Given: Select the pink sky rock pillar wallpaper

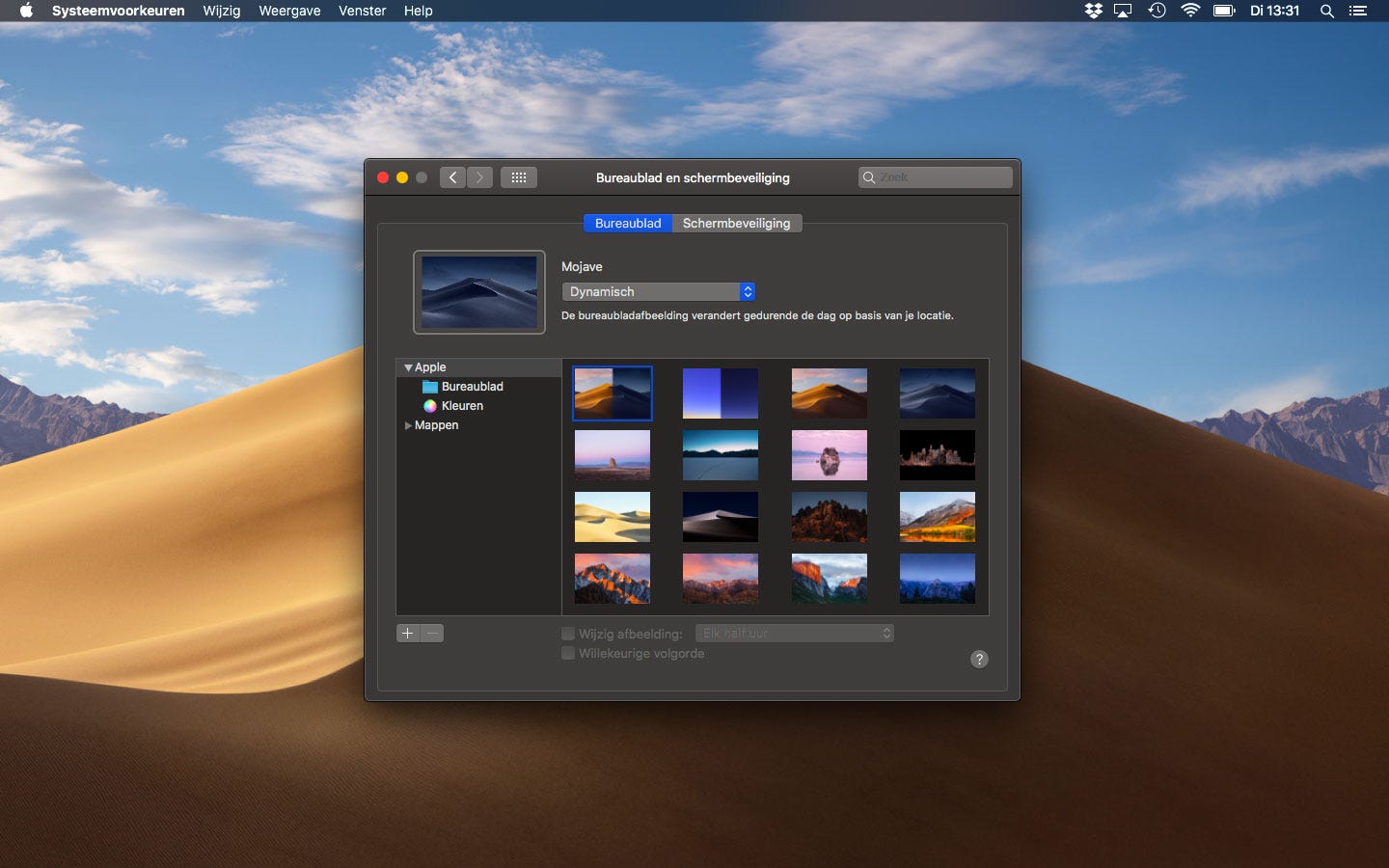Looking at the screenshot, I should pyautogui.click(x=613, y=455).
